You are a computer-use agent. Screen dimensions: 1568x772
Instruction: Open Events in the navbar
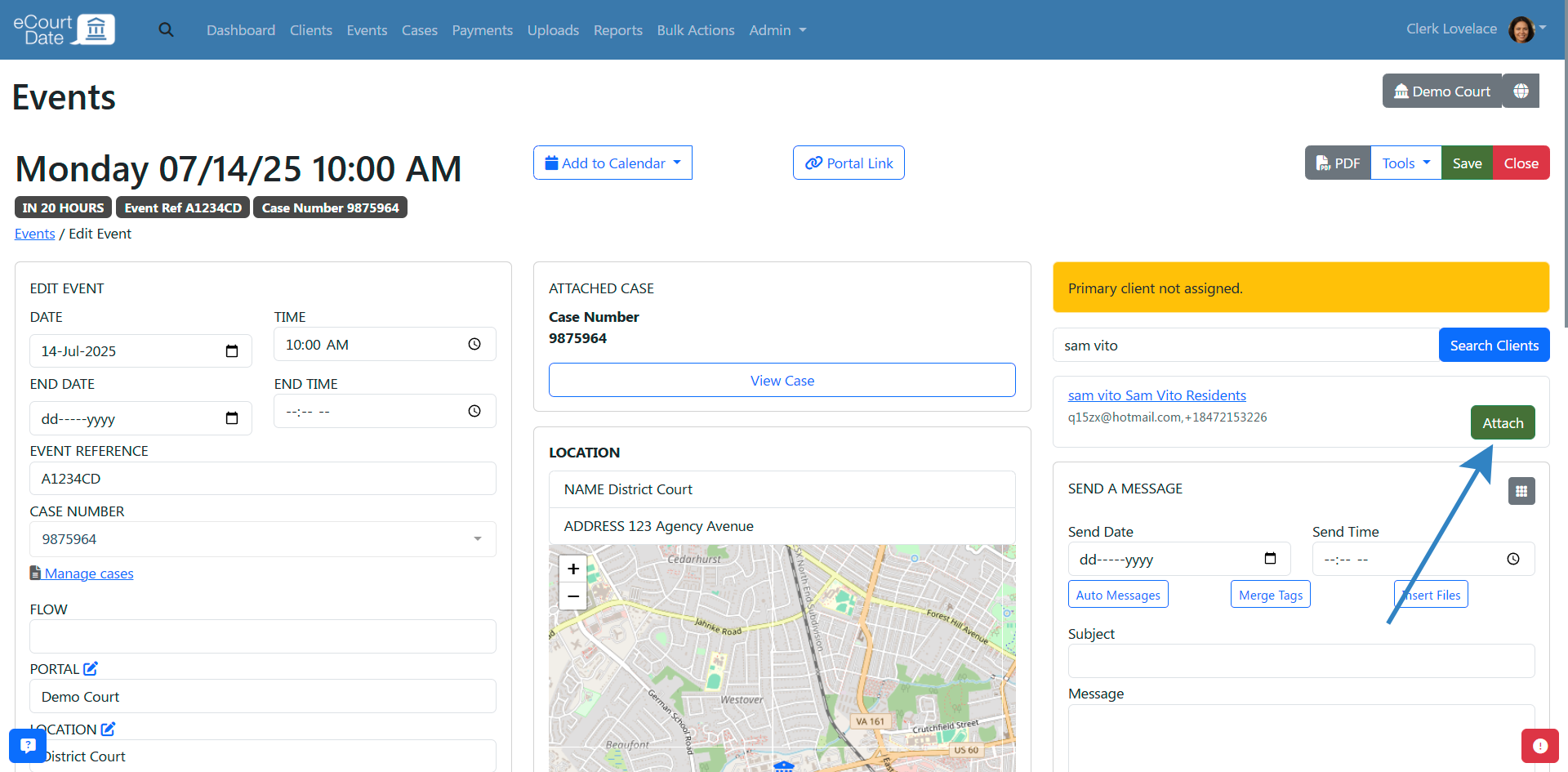367,30
